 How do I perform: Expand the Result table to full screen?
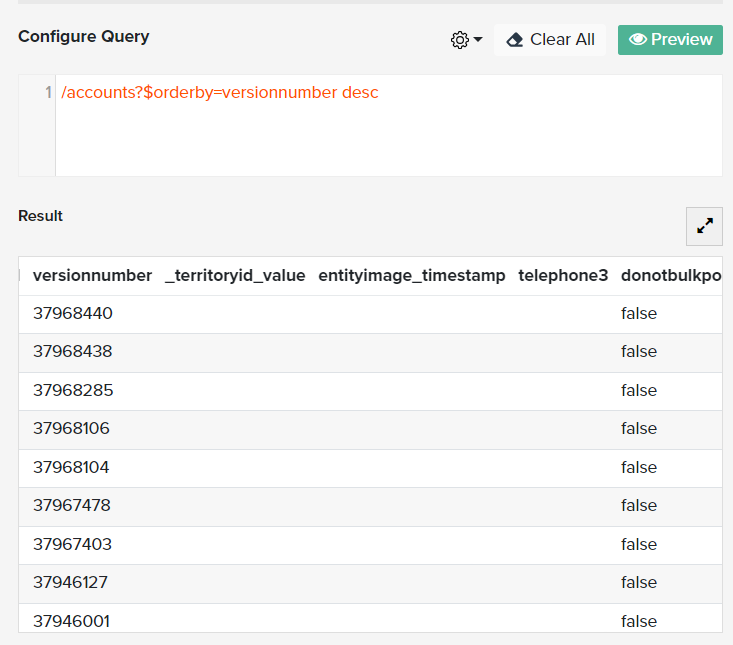(704, 226)
